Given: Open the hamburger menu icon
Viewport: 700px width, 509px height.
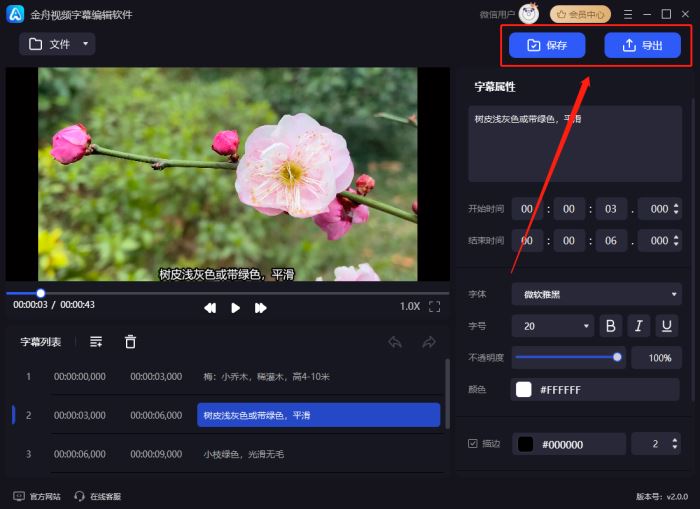Looking at the screenshot, I should coord(628,14).
